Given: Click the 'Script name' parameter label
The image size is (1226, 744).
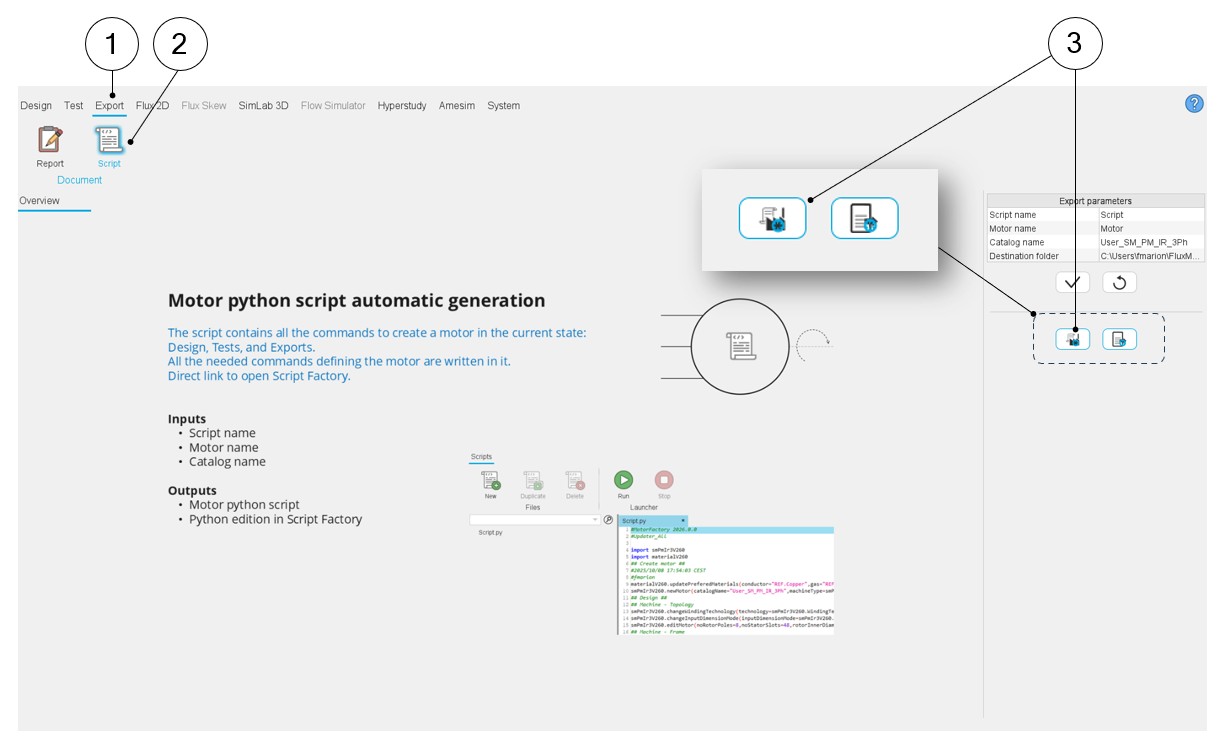Looking at the screenshot, I should [x=1013, y=215].
